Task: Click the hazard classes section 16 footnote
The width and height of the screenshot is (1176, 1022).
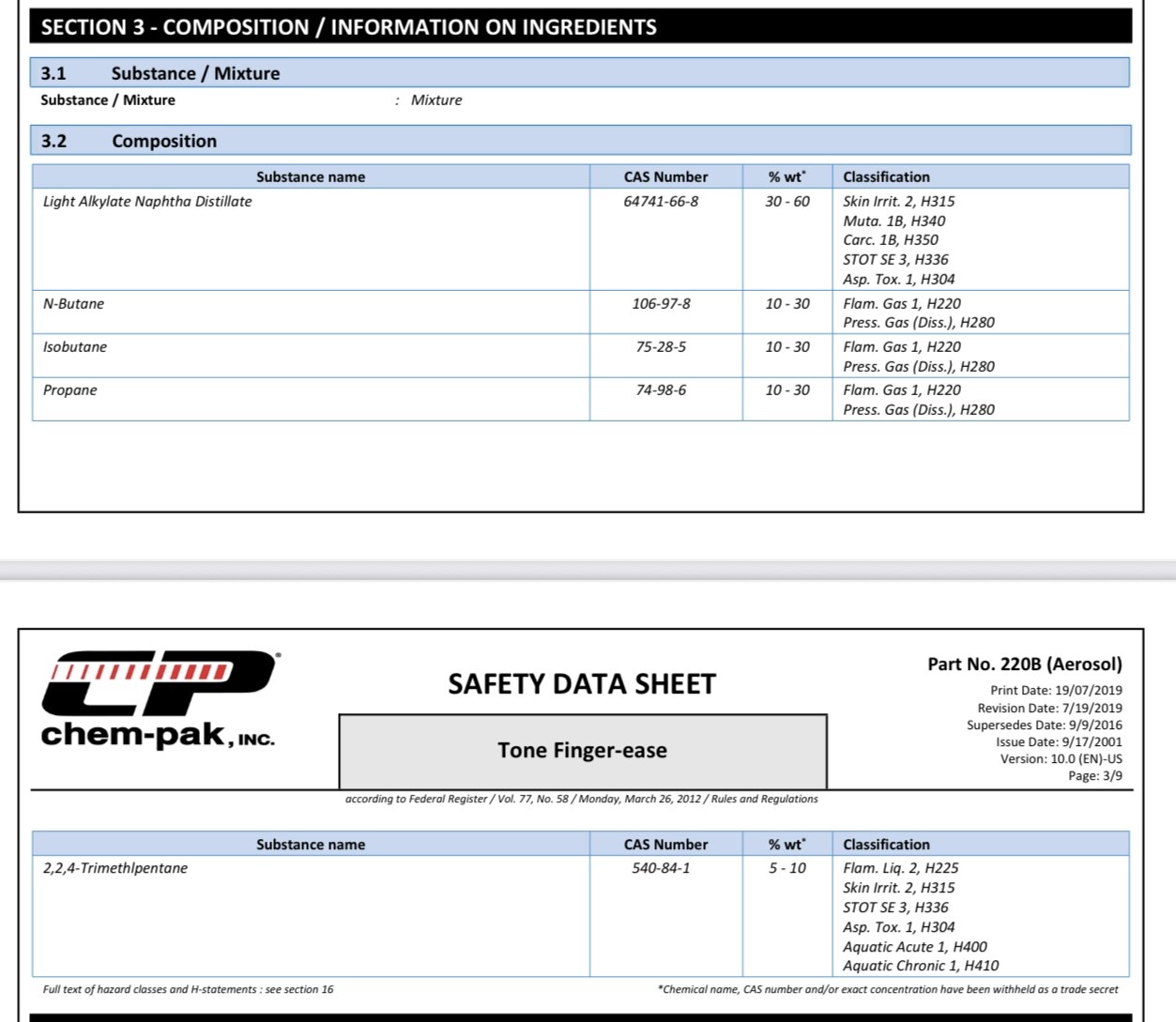Action: [x=188, y=990]
